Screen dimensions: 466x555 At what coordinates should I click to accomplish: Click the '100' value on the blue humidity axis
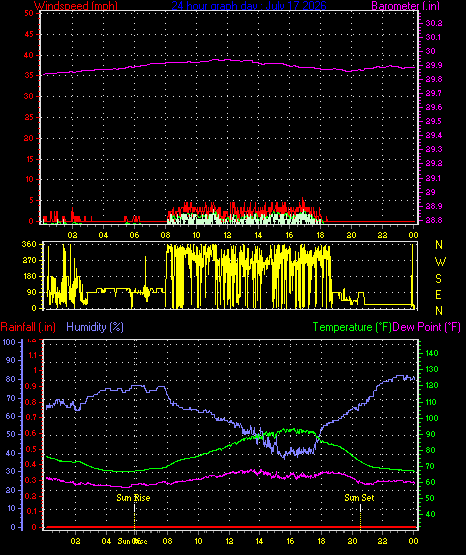pyautogui.click(x=9, y=342)
